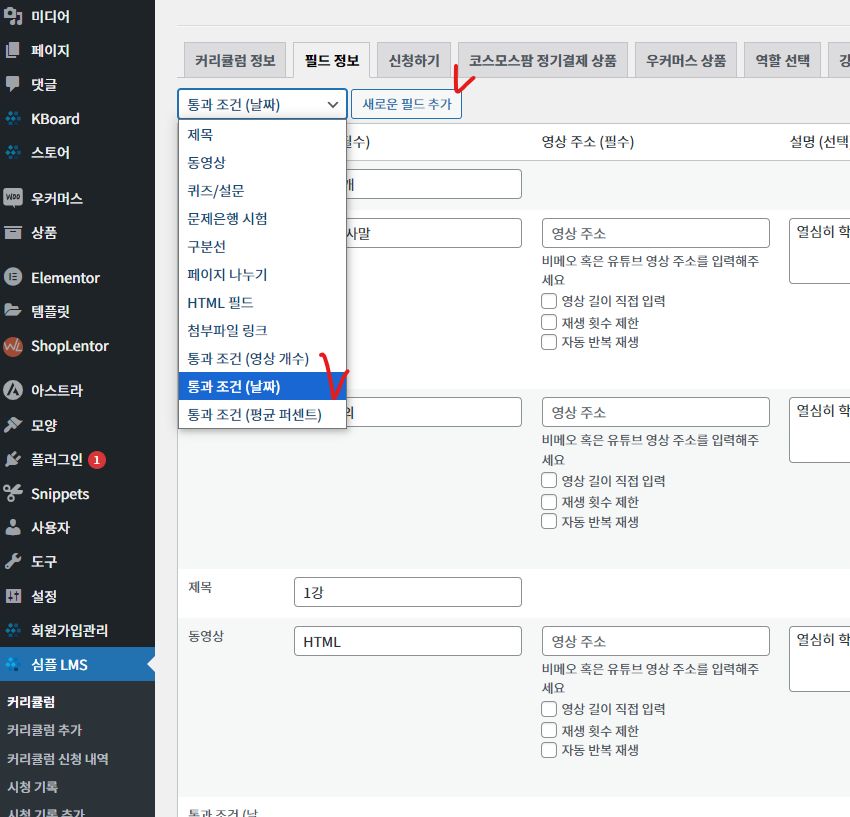Image resolution: width=850 pixels, height=817 pixels.
Task: Click the KBoard sidebar icon
Action: point(13,118)
